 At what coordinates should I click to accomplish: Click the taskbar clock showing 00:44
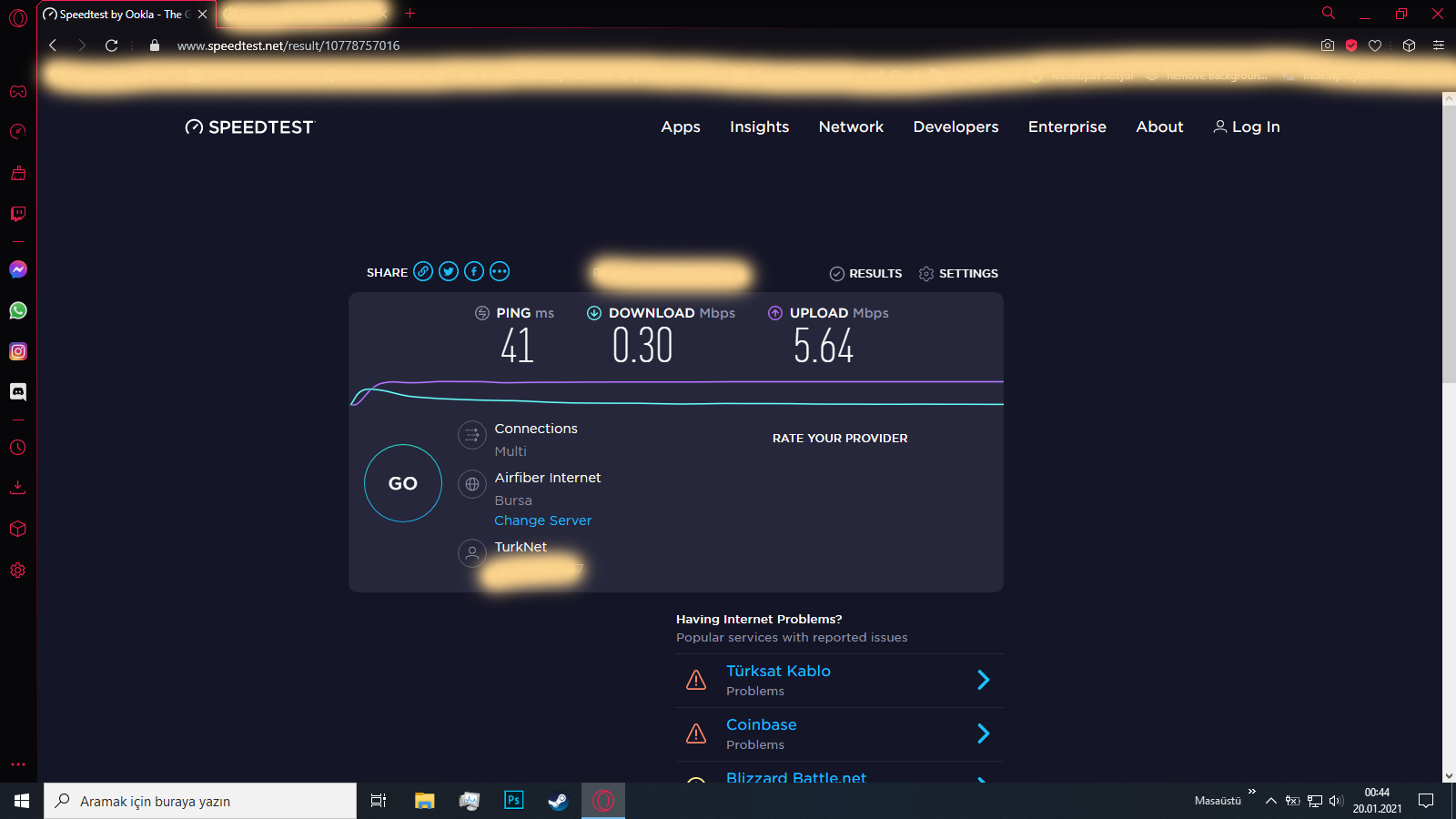pos(1377,801)
